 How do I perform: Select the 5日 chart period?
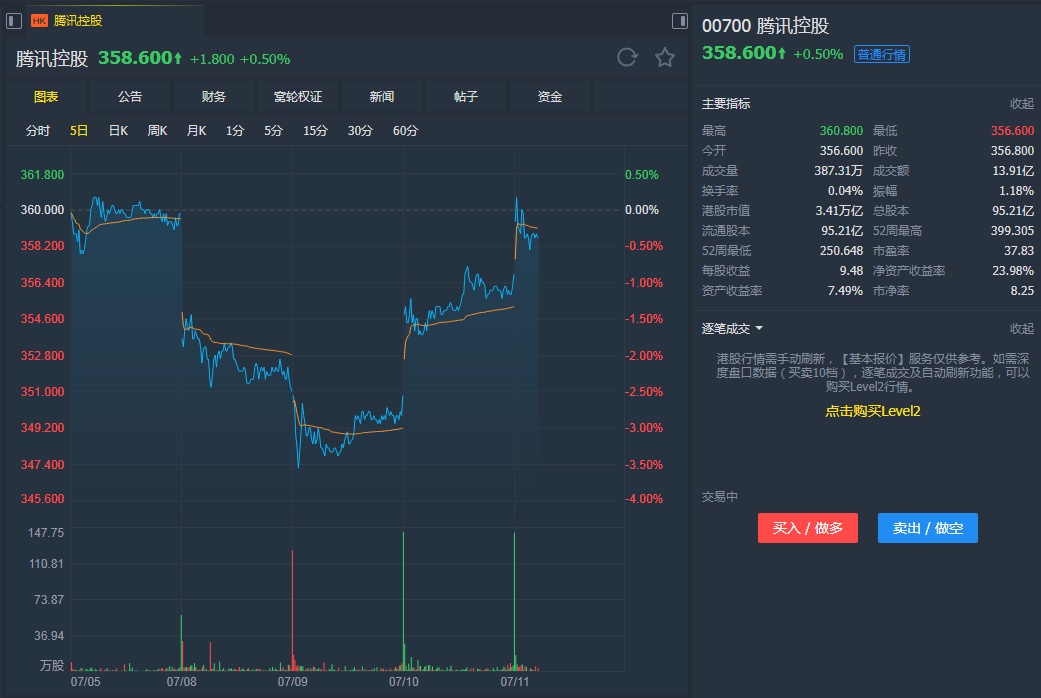(79, 131)
